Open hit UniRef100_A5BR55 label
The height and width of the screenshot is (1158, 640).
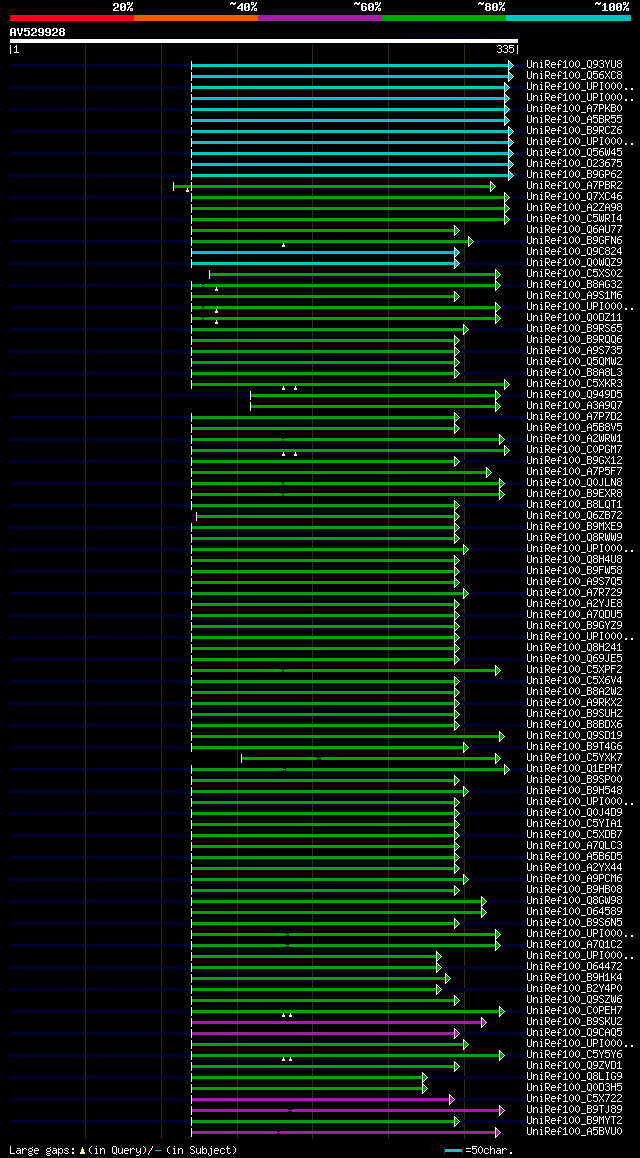(x=574, y=120)
